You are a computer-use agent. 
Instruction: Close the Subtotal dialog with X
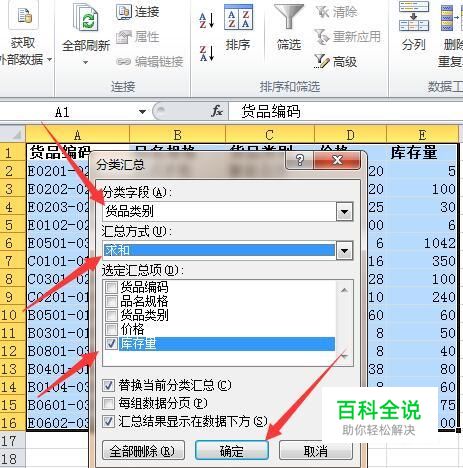coord(337,160)
